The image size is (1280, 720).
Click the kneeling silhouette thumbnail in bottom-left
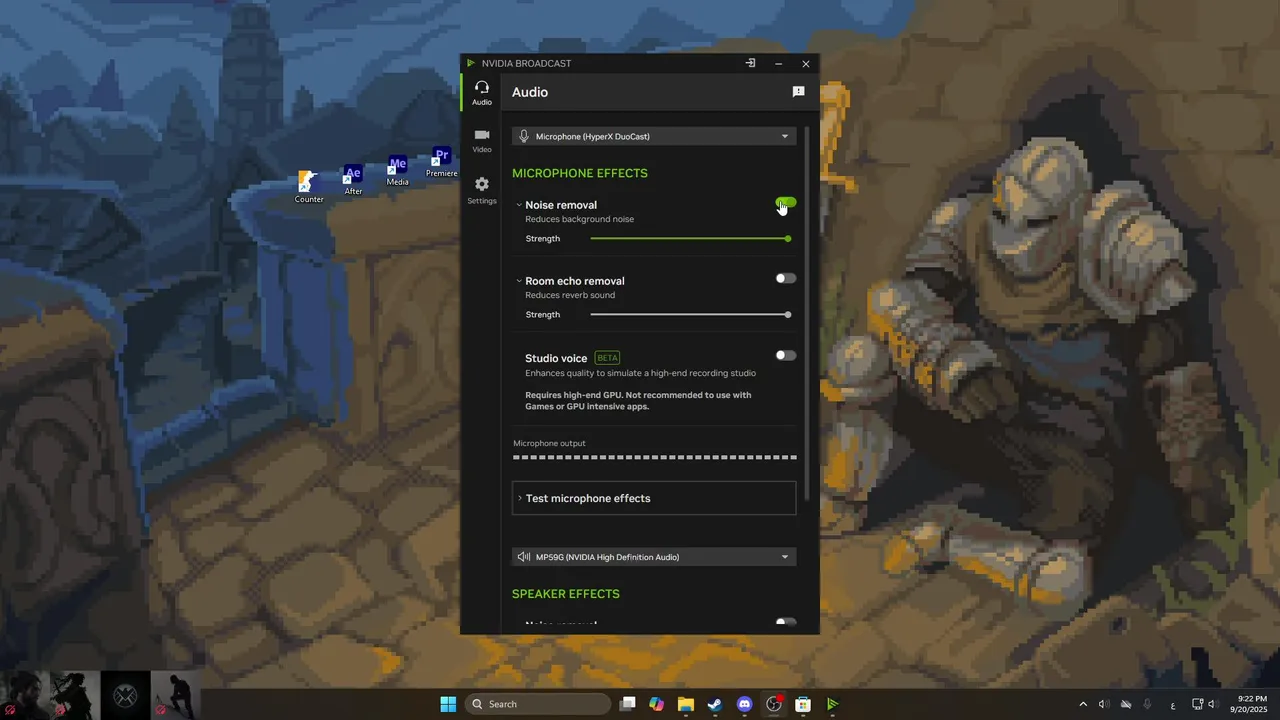pos(175,695)
